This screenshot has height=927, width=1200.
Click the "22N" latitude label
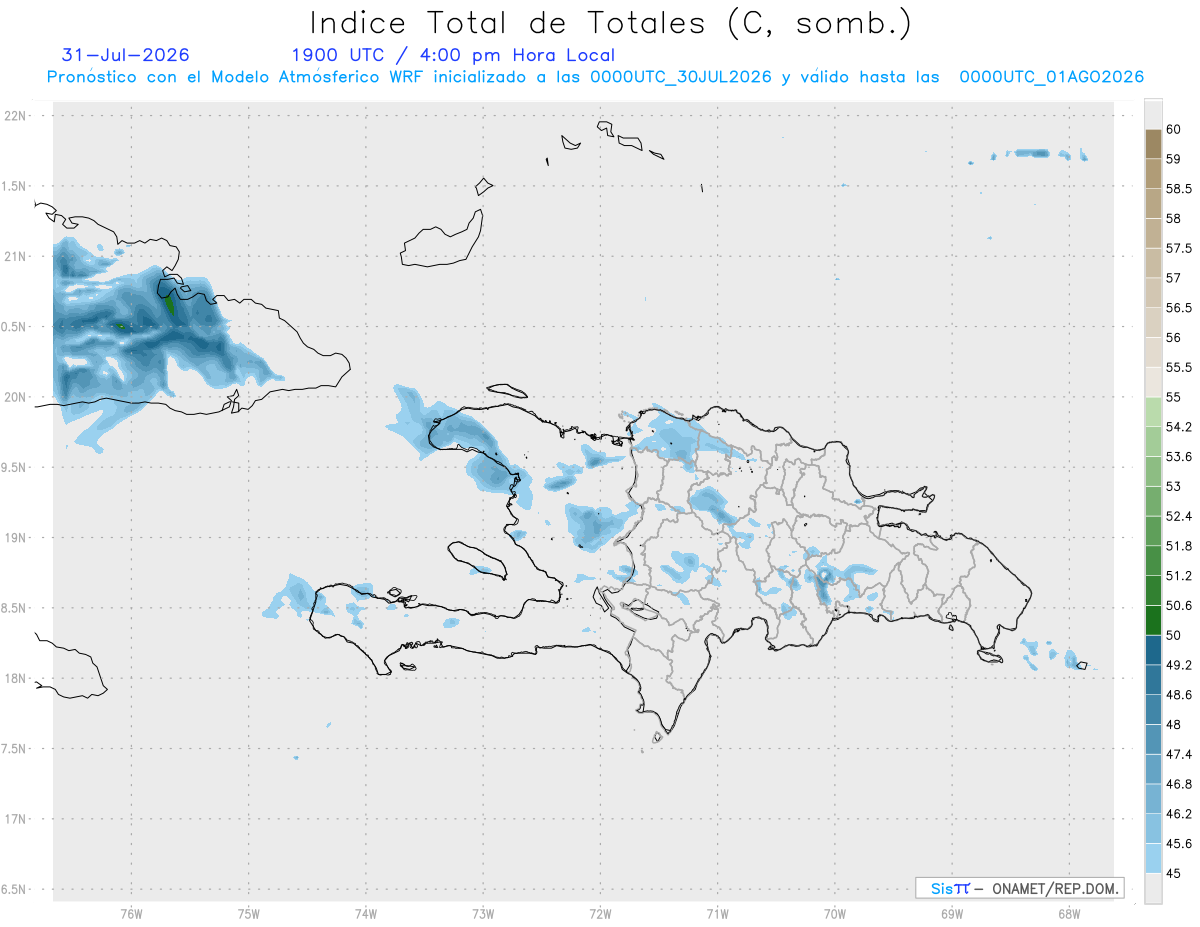(x=17, y=116)
